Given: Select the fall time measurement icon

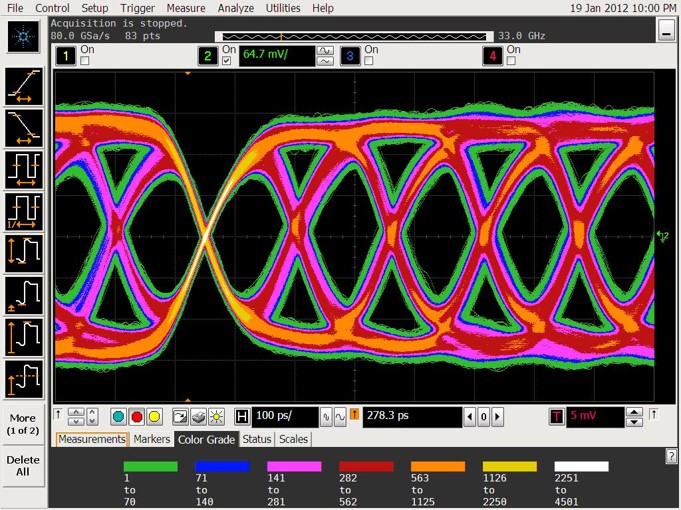Looking at the screenshot, I should click(x=24, y=128).
